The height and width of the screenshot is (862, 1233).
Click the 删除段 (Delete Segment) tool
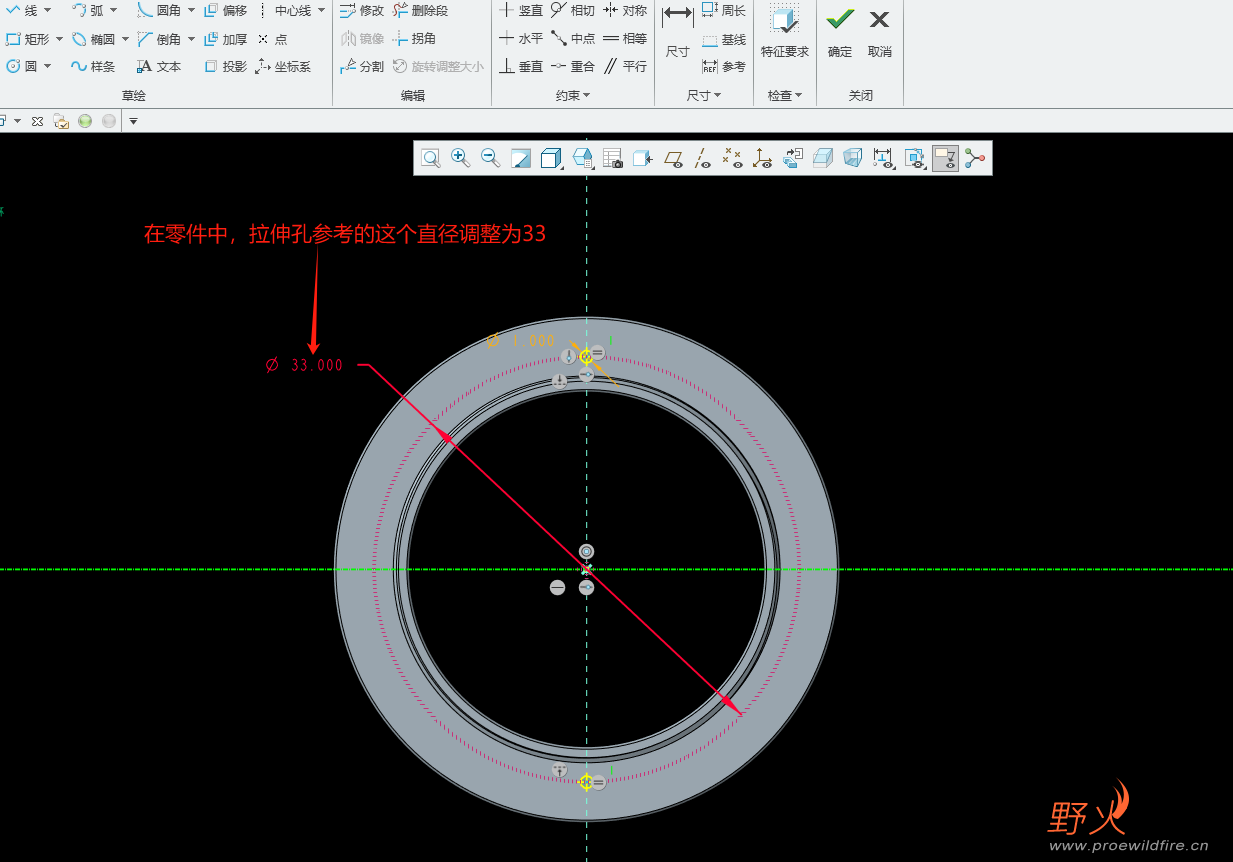tap(420, 10)
